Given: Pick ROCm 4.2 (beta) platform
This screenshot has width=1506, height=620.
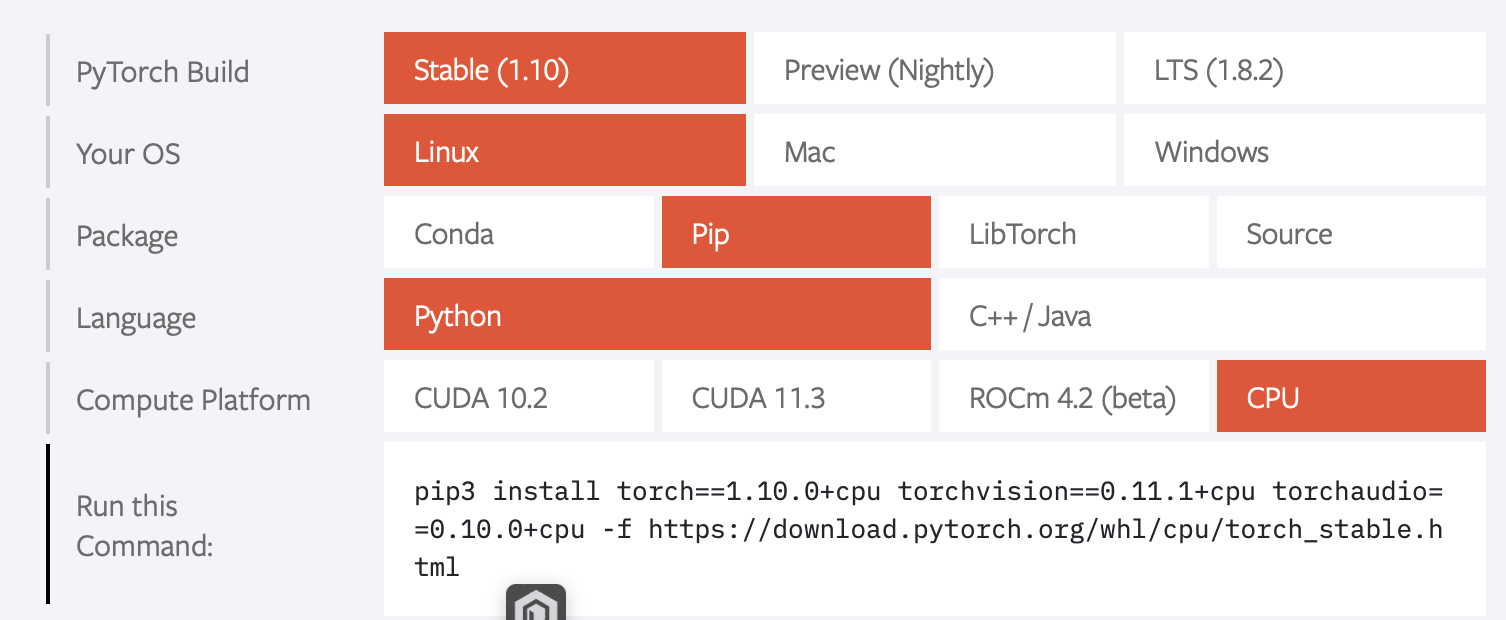Looking at the screenshot, I should click(1073, 396).
